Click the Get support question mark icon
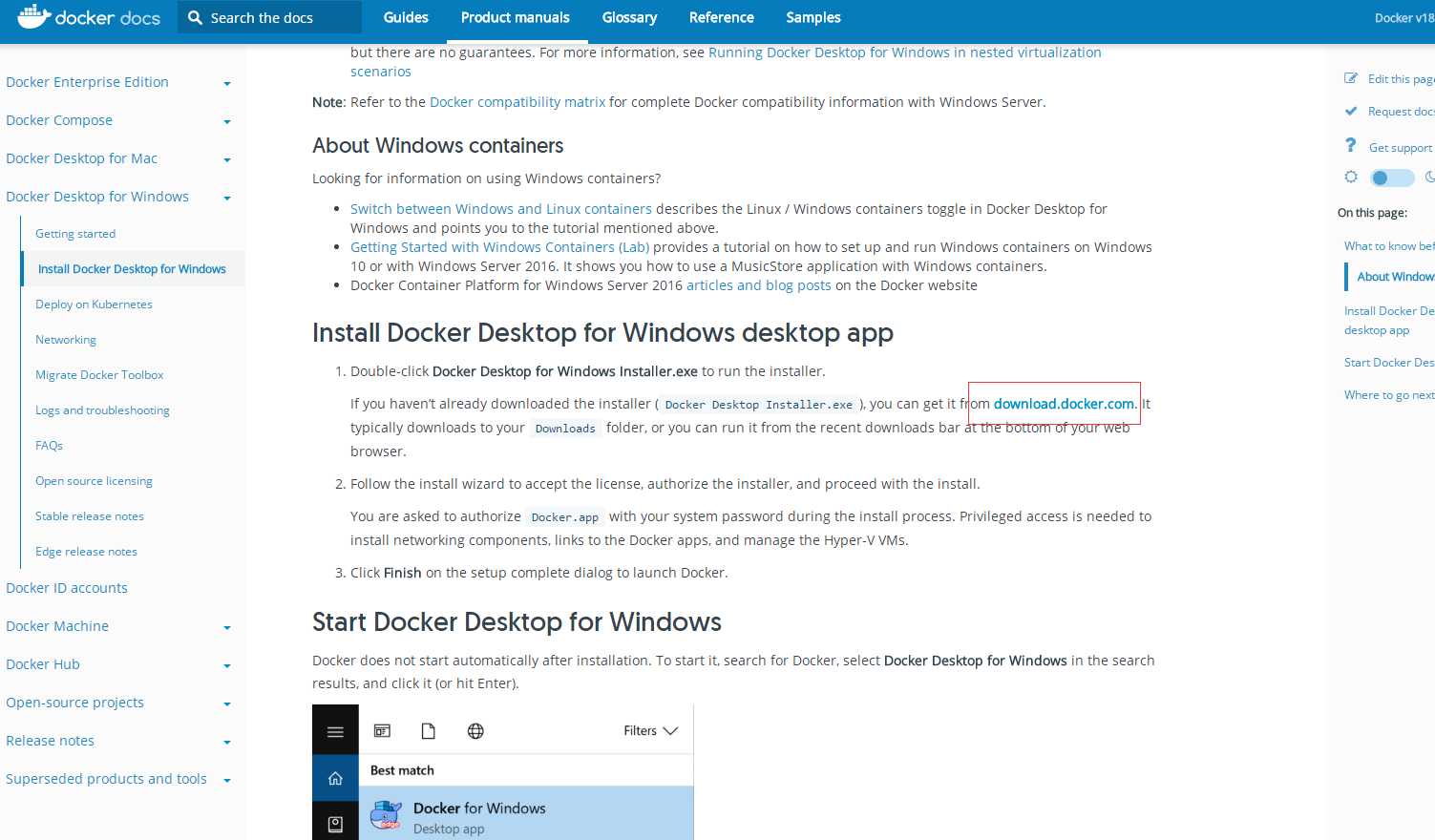Image resolution: width=1435 pixels, height=840 pixels. click(1350, 145)
